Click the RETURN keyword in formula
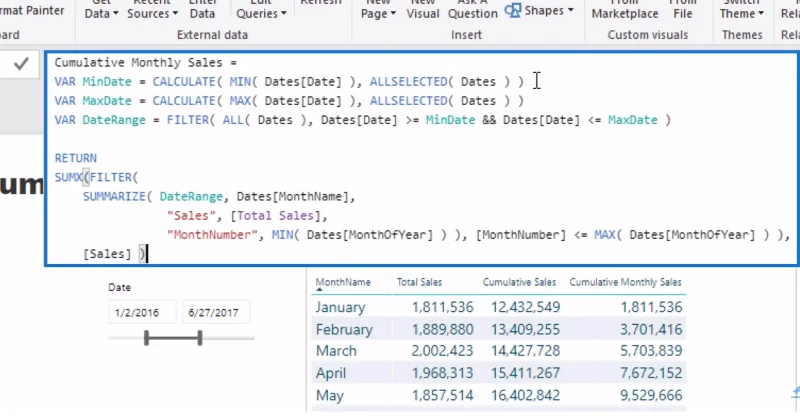 tap(76, 158)
